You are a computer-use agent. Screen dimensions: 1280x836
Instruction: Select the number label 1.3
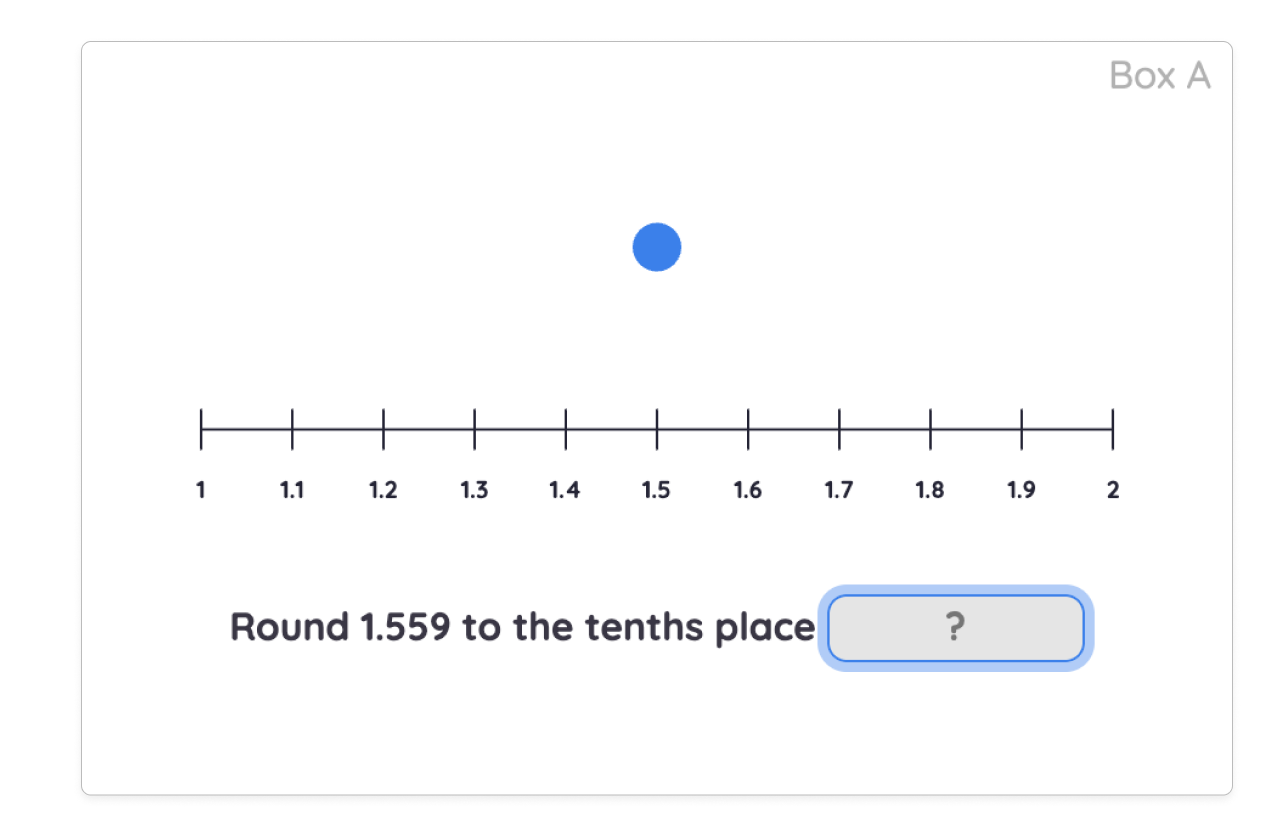474,490
